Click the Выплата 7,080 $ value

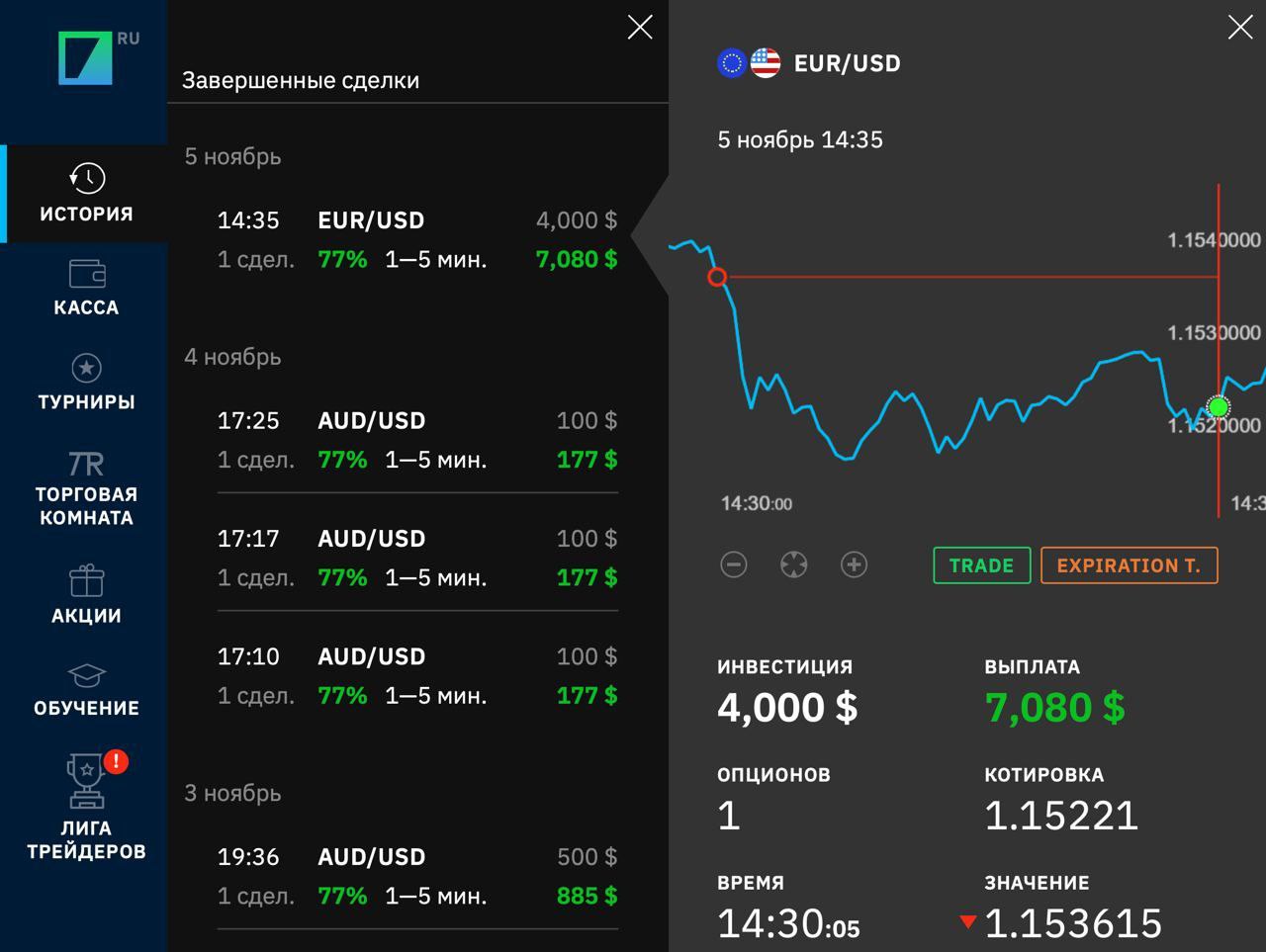[x=1055, y=707]
